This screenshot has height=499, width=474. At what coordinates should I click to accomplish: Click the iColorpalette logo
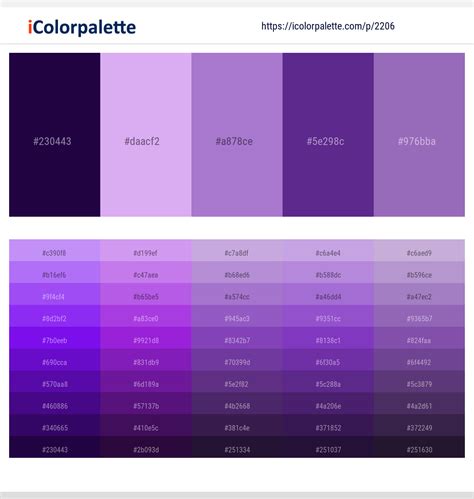coord(82,27)
